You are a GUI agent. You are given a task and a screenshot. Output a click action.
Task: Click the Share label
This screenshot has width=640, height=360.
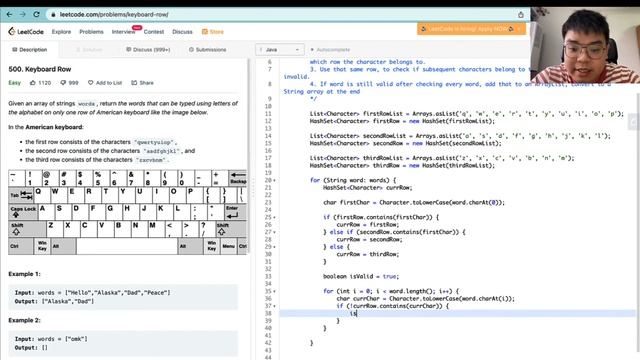[147, 83]
